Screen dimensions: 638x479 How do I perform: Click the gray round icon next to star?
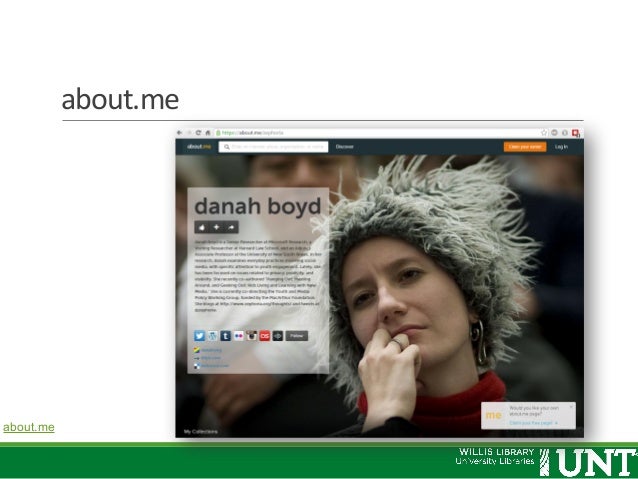[x=554, y=133]
